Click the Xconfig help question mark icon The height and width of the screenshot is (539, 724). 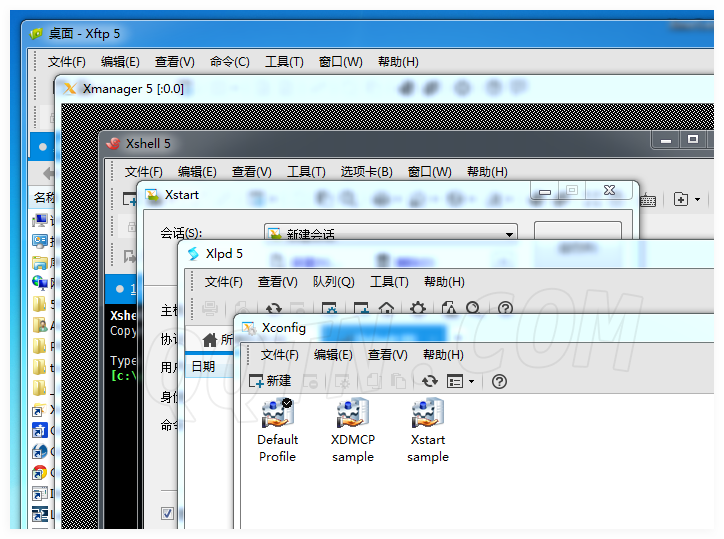500,381
